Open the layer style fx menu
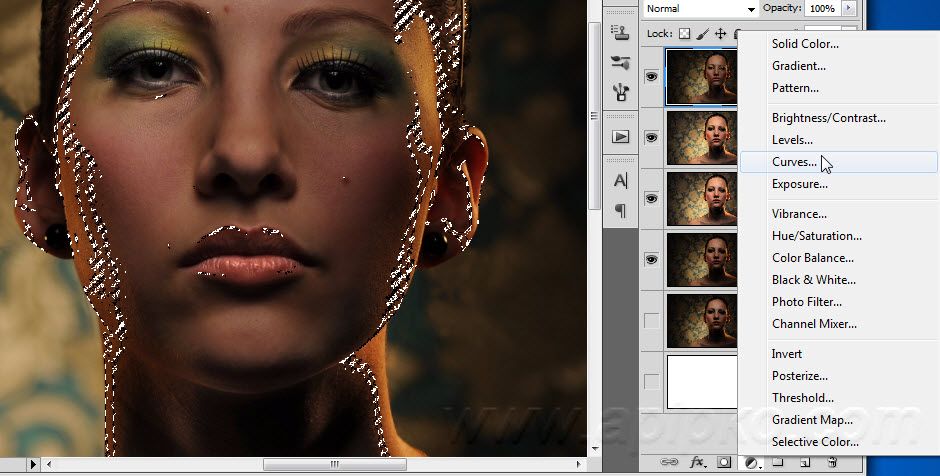Viewport: 940px width, 476px height. (x=697, y=462)
